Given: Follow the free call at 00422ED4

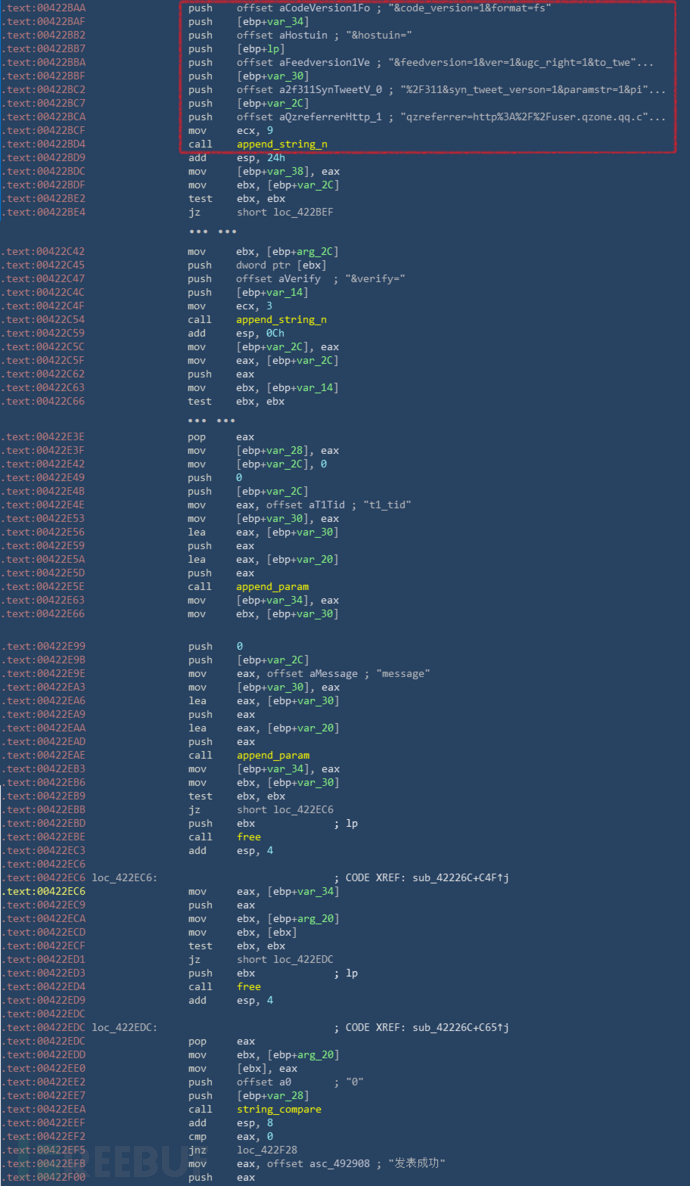Looking at the screenshot, I should coord(248,987).
